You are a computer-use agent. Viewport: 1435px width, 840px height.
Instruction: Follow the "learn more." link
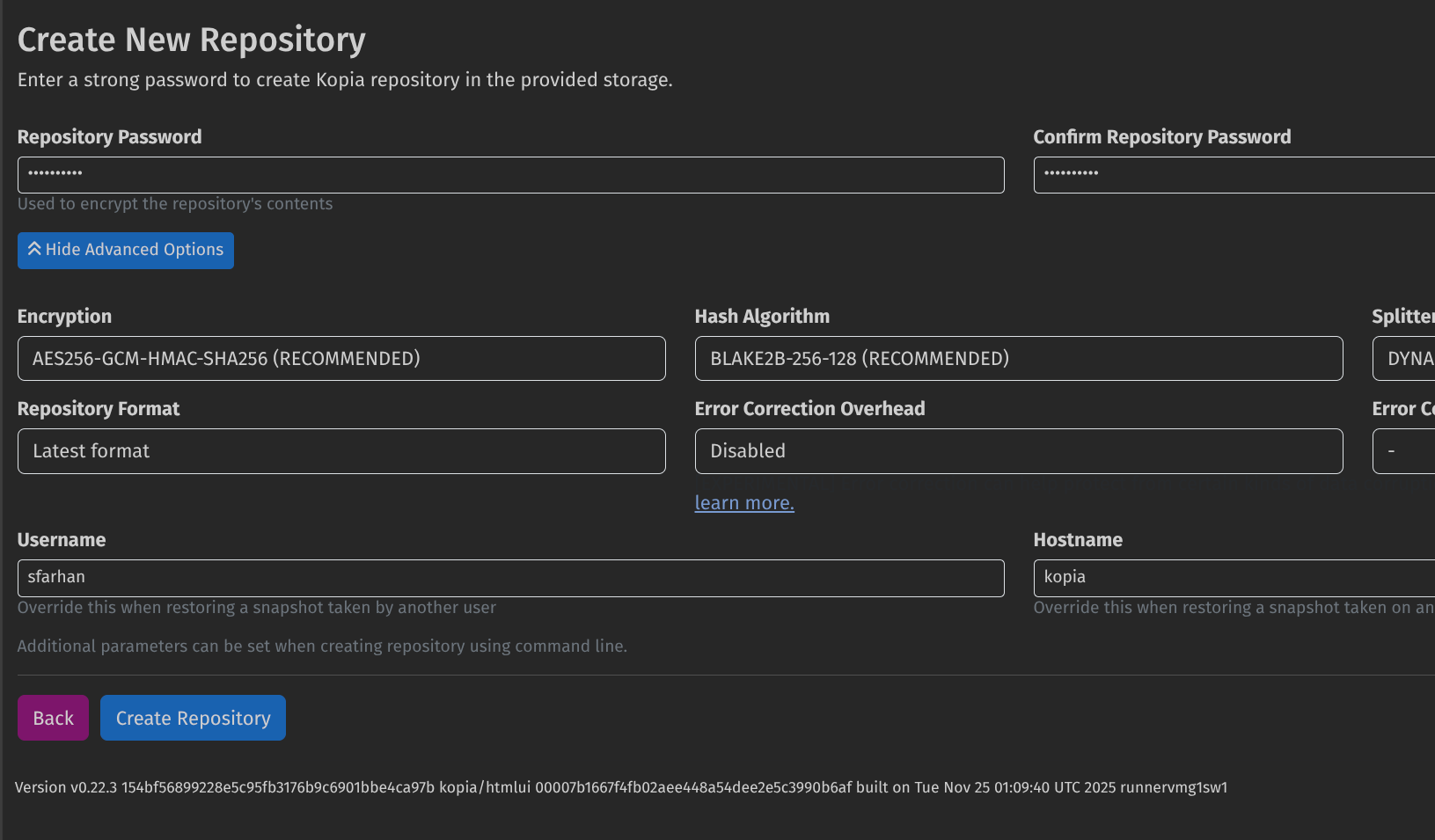tap(744, 503)
